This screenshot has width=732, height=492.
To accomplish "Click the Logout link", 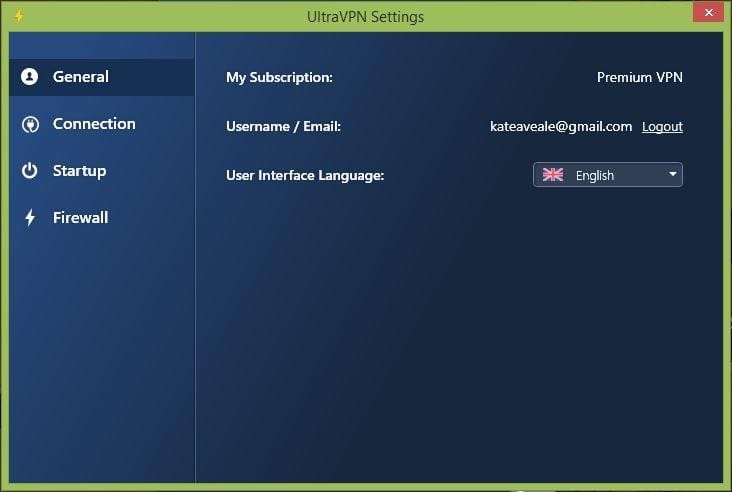I will pos(662,127).
